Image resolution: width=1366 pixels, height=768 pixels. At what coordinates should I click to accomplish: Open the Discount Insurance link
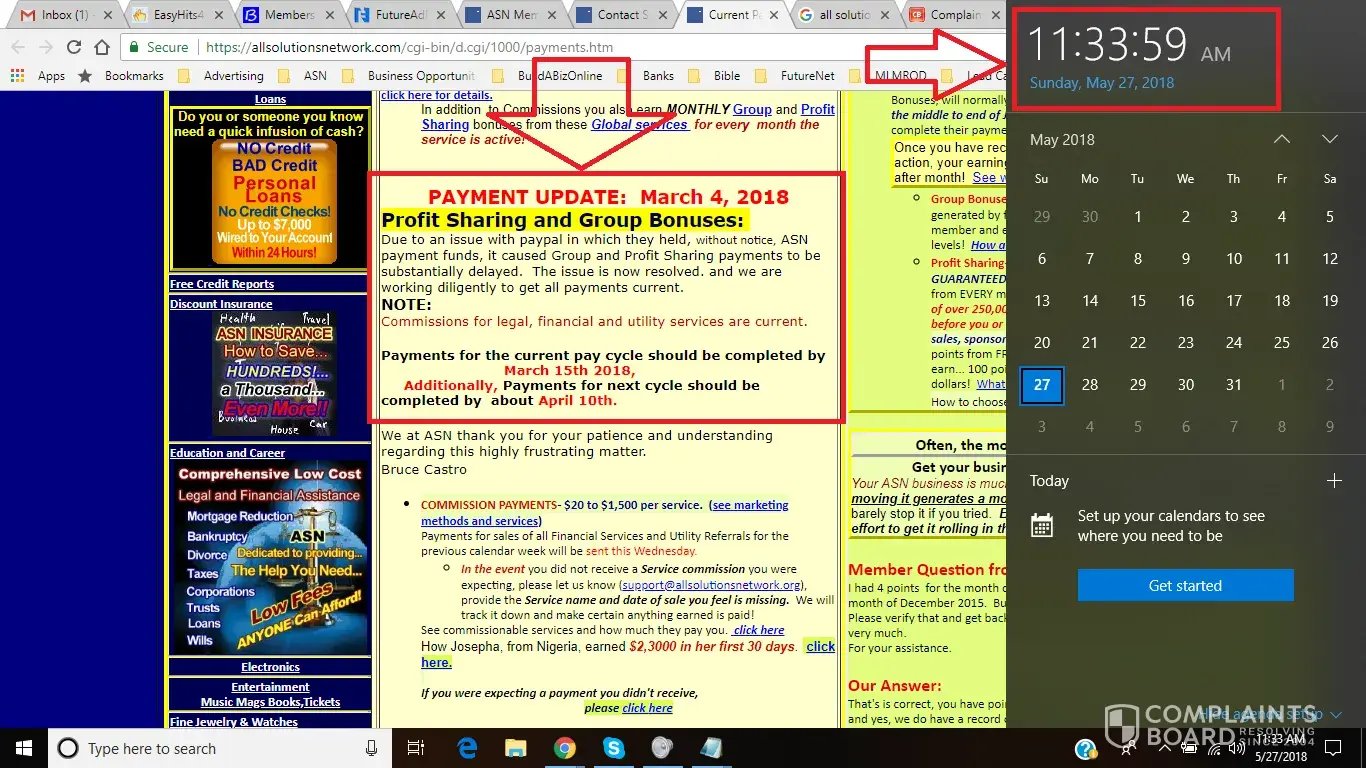tap(221, 304)
